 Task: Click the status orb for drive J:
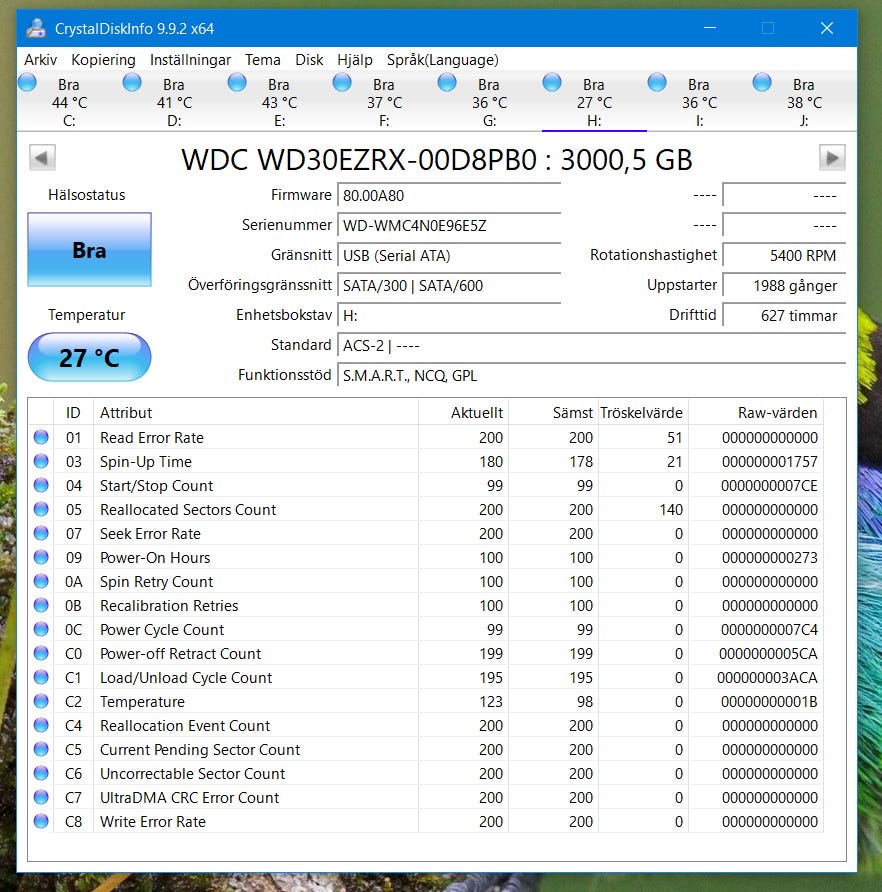[762, 82]
